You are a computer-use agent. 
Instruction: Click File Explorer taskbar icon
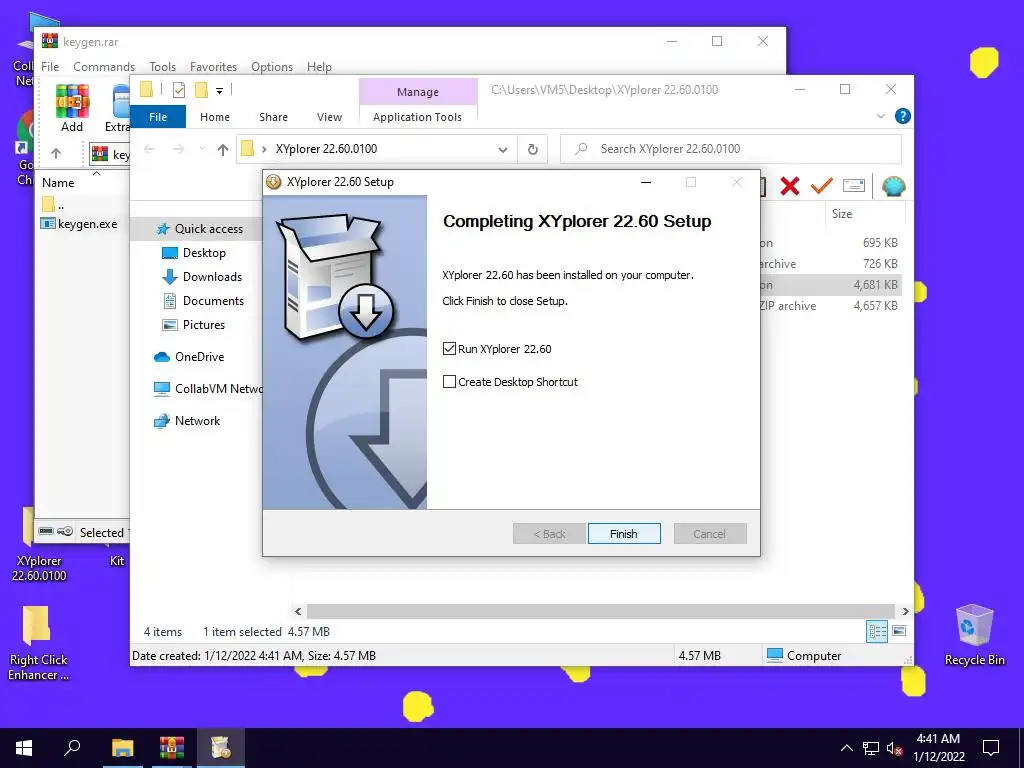click(122, 748)
